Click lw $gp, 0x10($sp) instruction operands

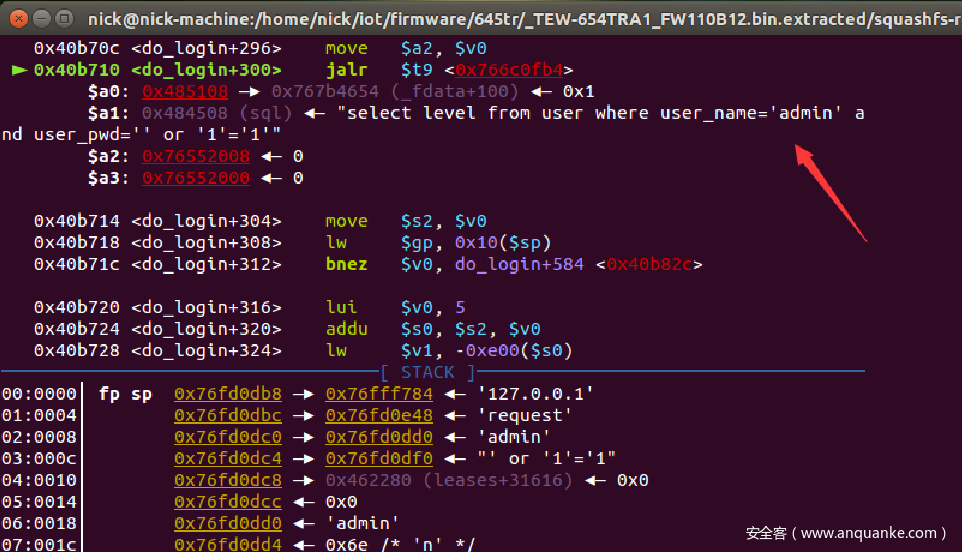476,243
